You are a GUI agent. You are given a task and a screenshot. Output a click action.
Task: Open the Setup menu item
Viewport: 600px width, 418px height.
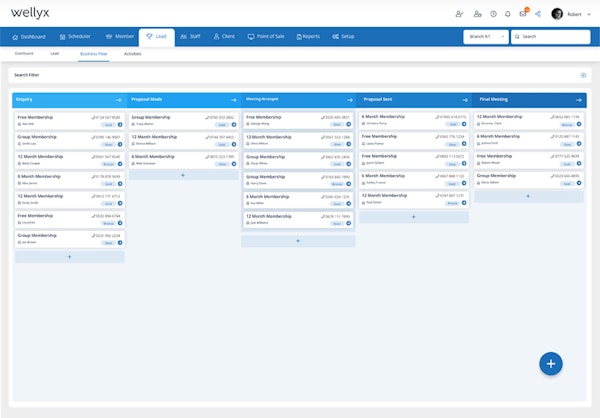[x=343, y=36]
